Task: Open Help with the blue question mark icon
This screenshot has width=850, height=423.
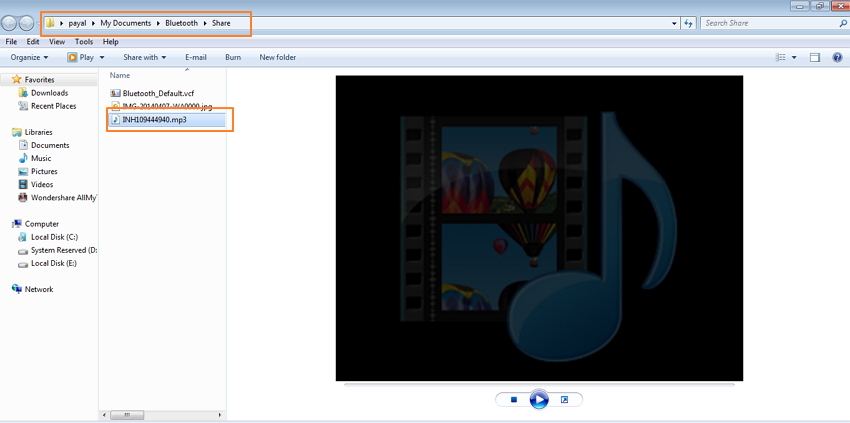Action: click(838, 57)
